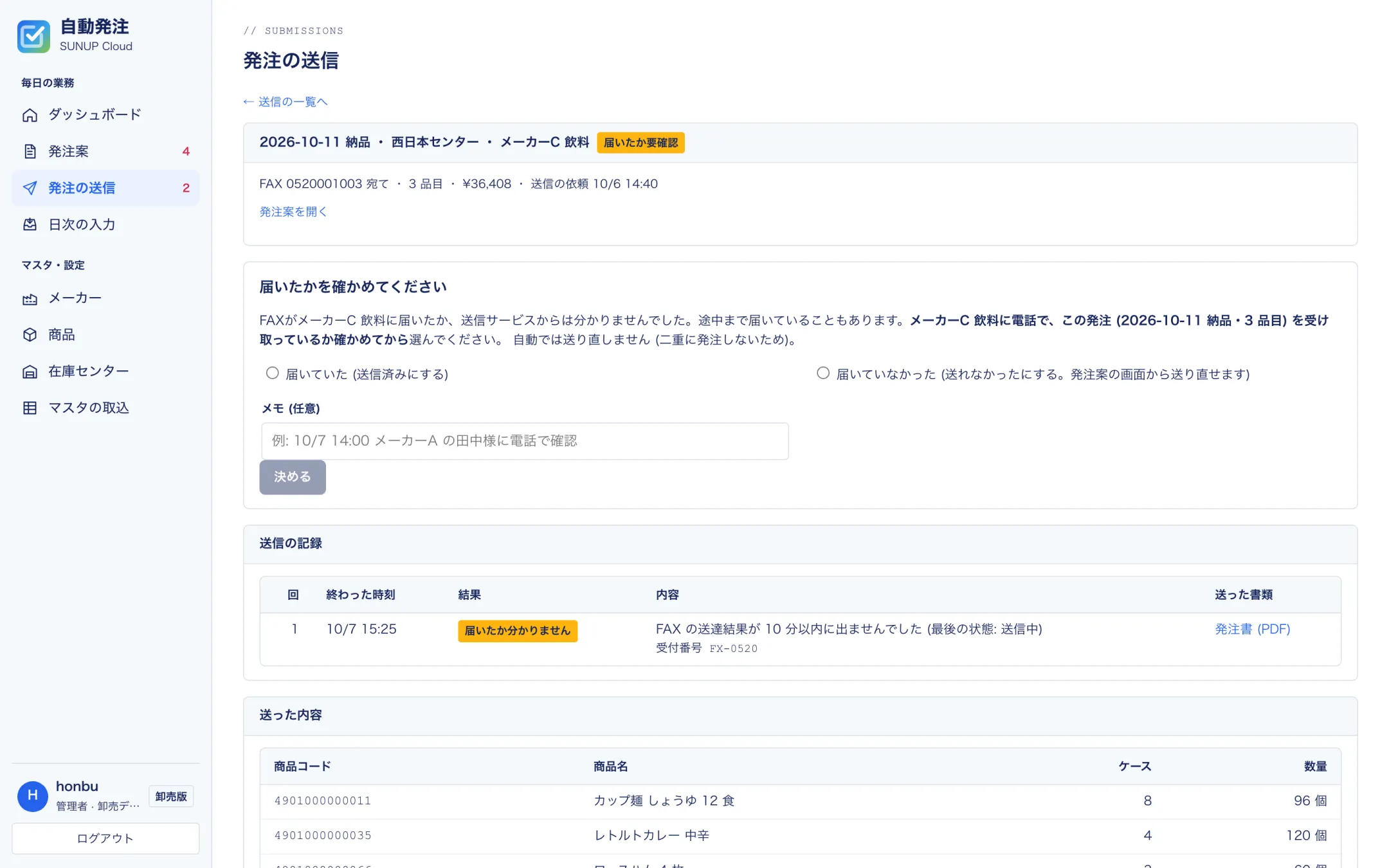
Task: Open マスタの取込 in sidebar
Action: click(105, 408)
